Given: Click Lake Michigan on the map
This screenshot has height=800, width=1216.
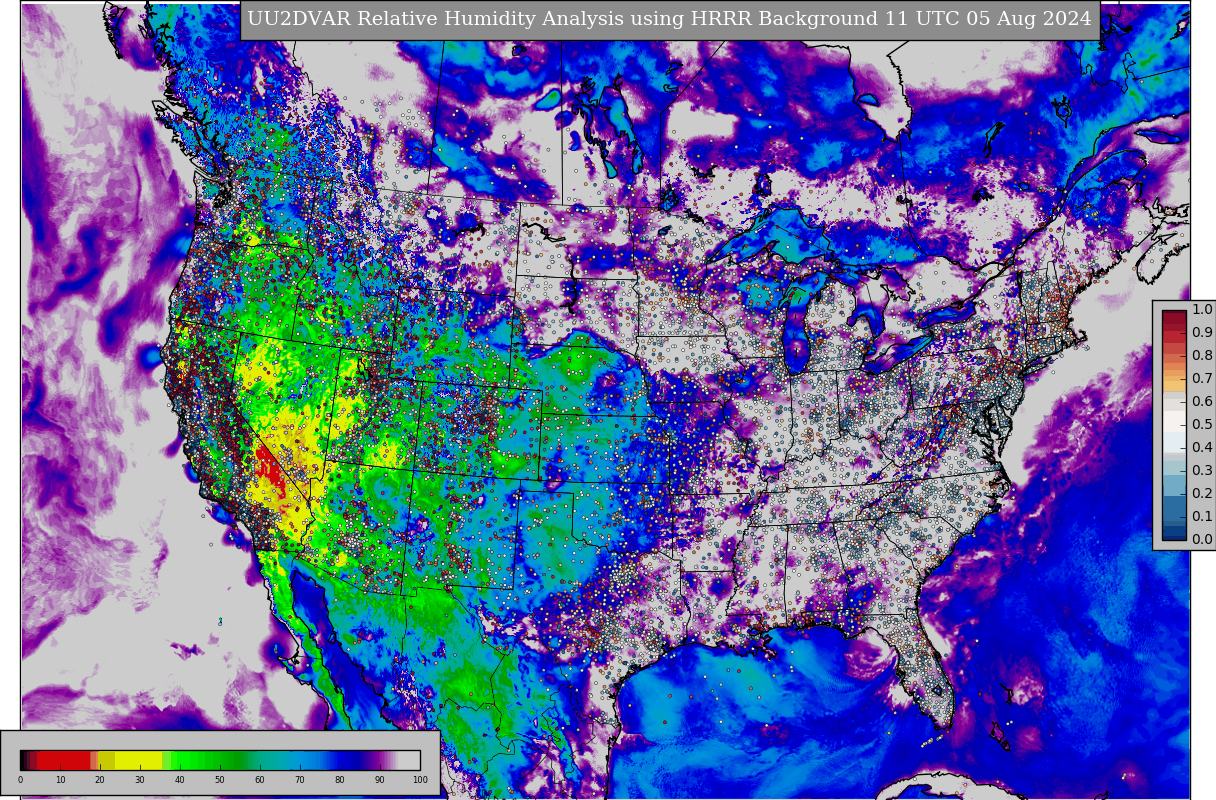Looking at the screenshot, I should 796,325.
